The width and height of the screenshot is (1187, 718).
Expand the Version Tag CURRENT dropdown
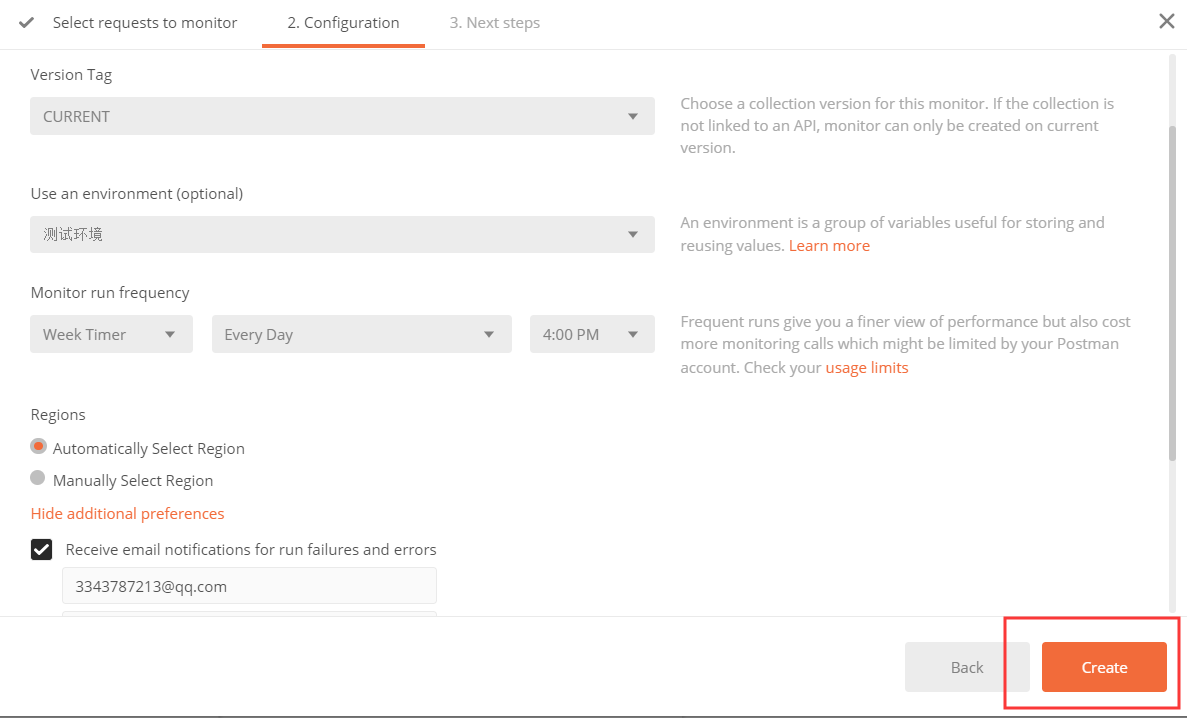(x=342, y=116)
